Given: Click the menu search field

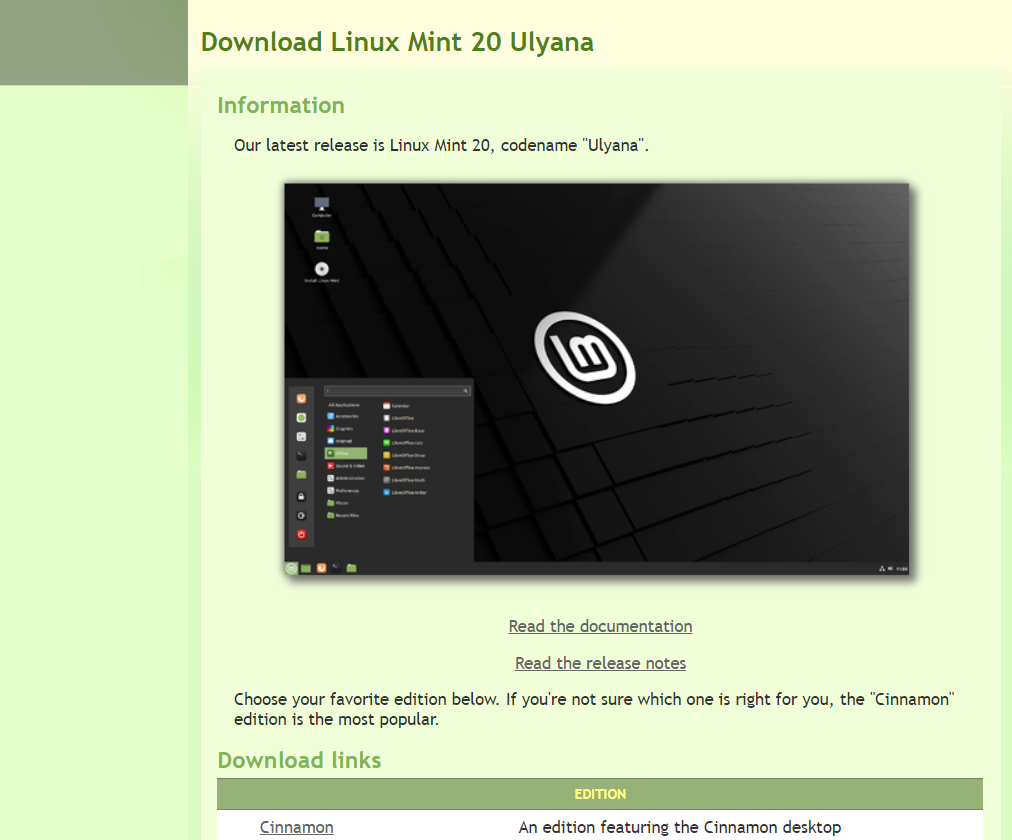Looking at the screenshot, I should (x=397, y=391).
